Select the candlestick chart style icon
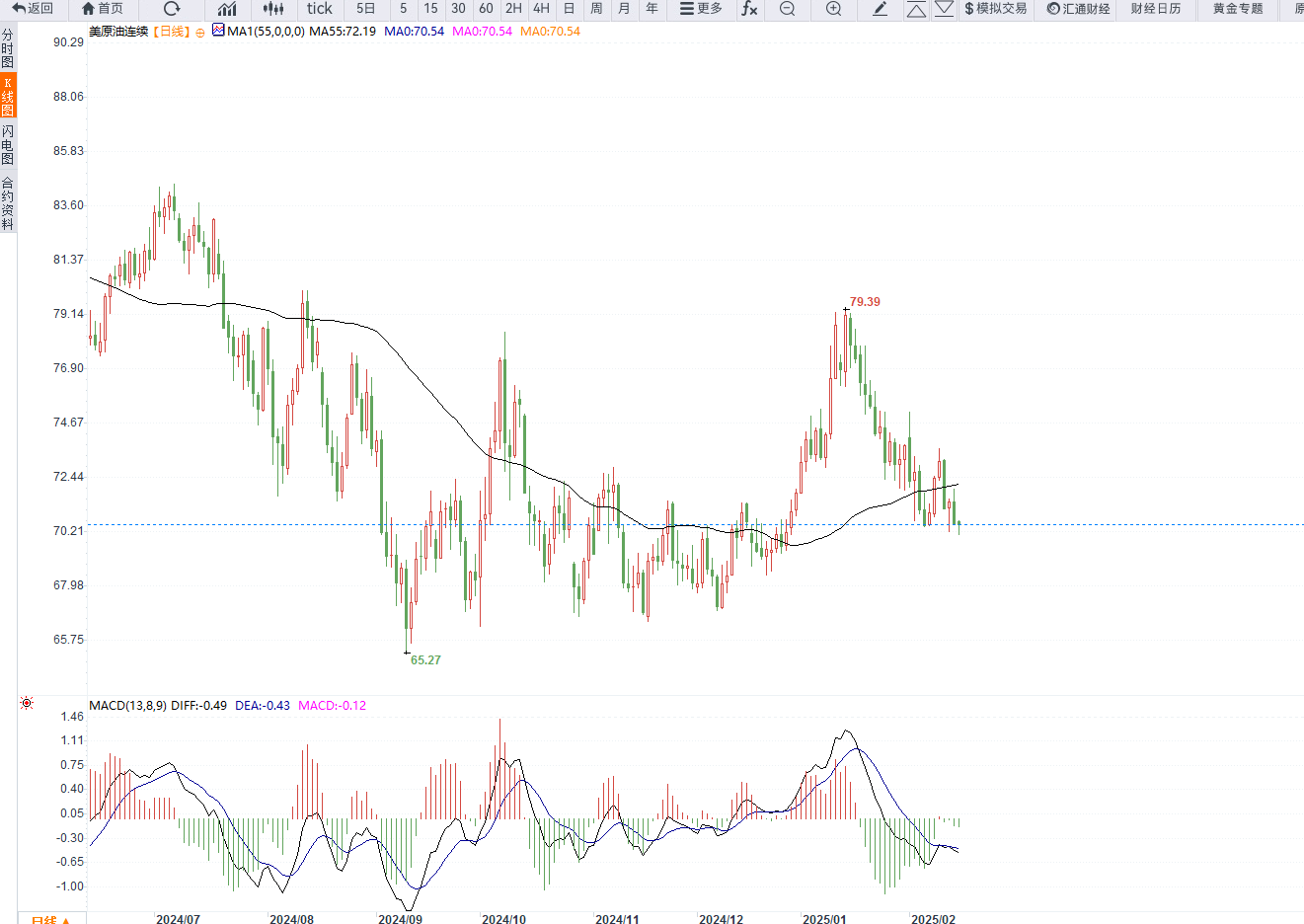The height and width of the screenshot is (924, 1304). [274, 9]
